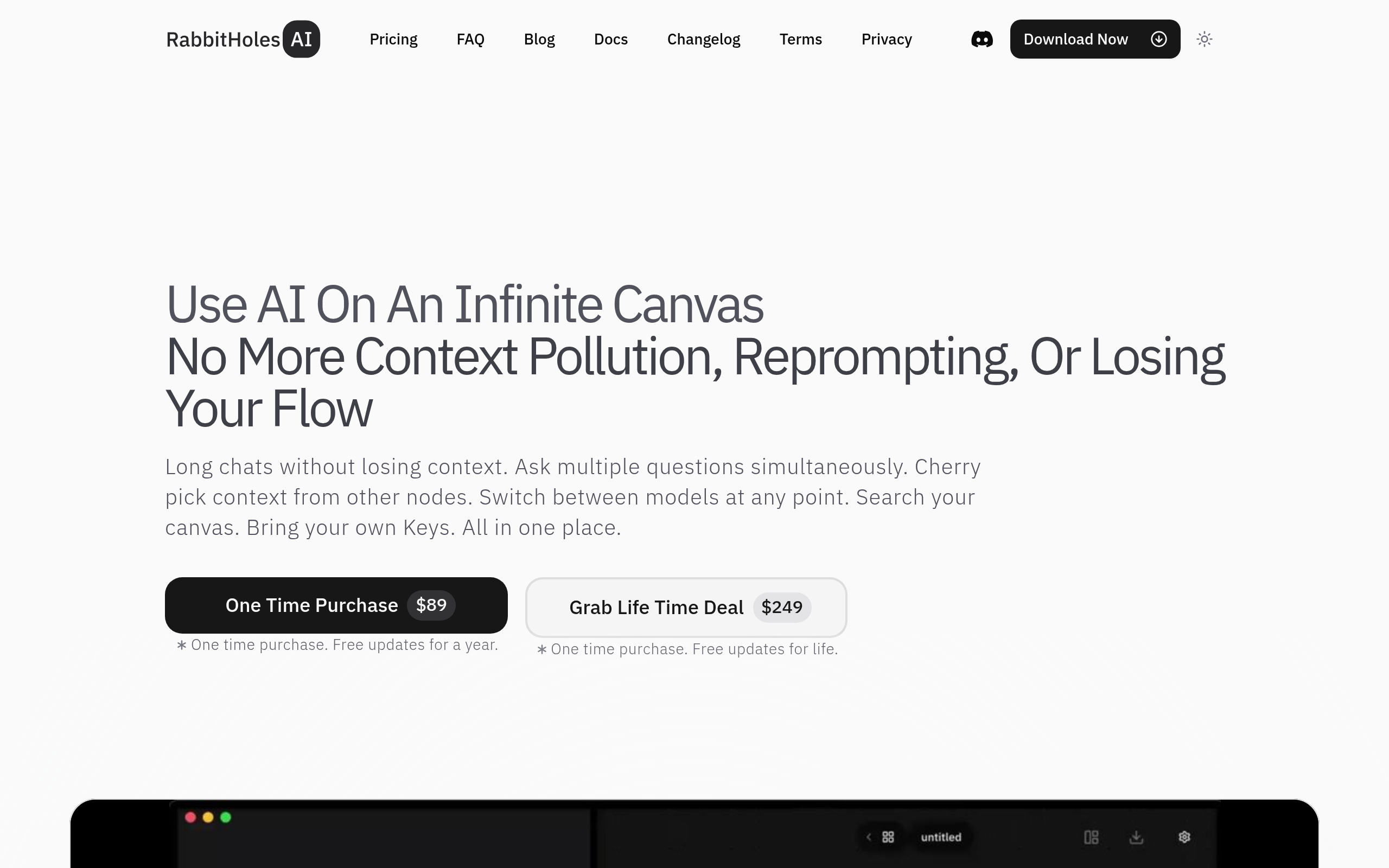The width and height of the screenshot is (1389, 868).
Task: Click the download tray icon in preview
Action: 1137,837
